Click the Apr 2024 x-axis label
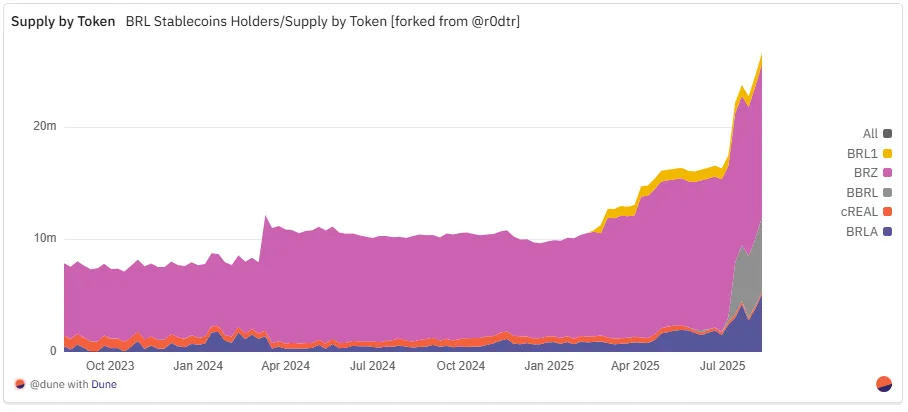 click(x=283, y=367)
